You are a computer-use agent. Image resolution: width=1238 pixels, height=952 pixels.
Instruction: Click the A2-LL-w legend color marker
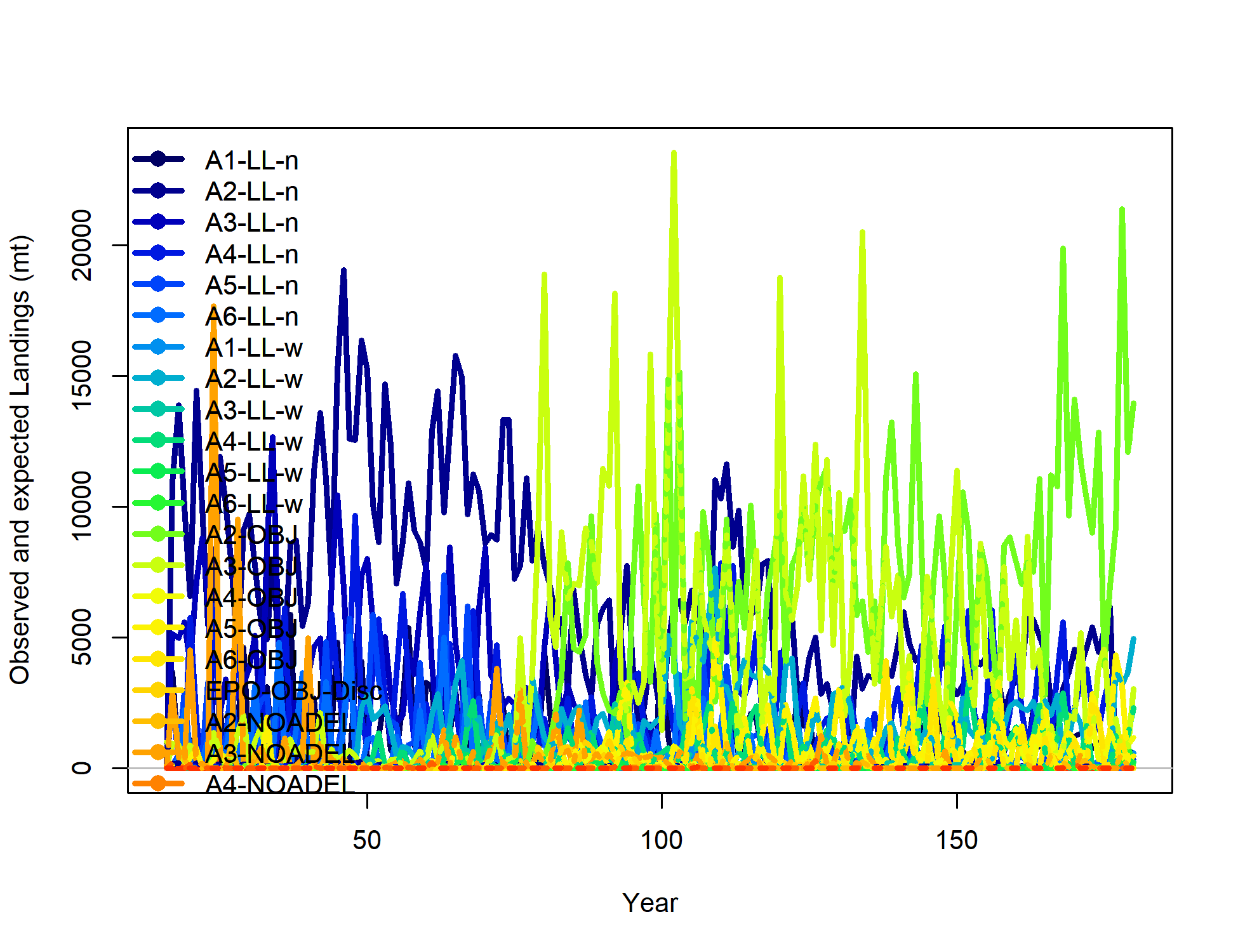pos(158,378)
